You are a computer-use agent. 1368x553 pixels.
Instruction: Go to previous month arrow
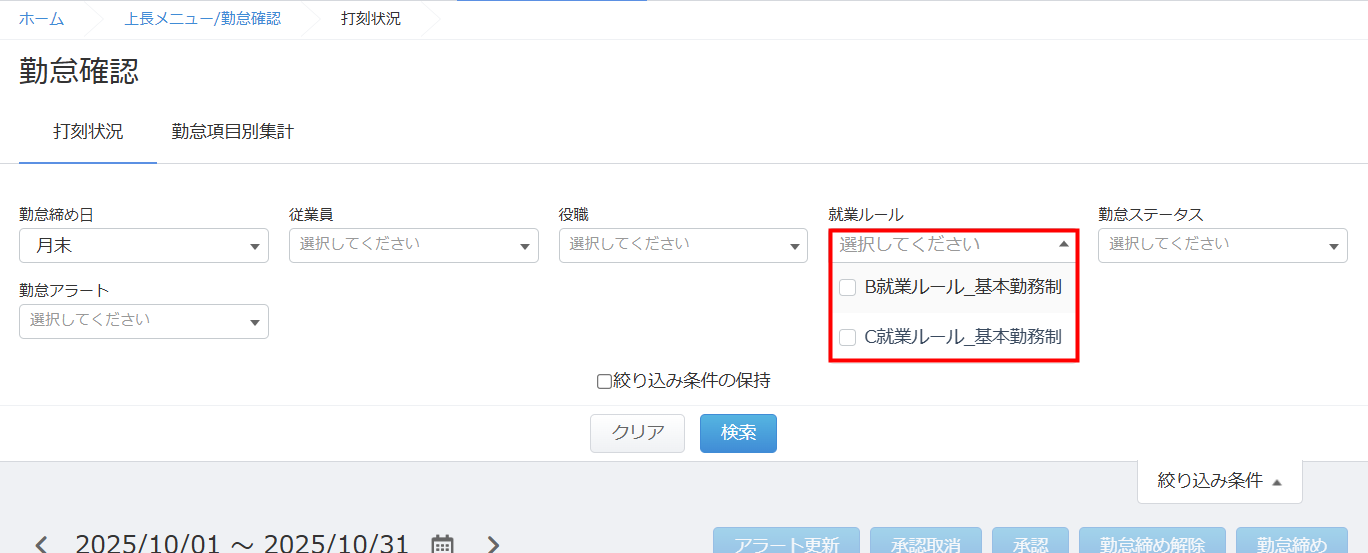pos(41,544)
